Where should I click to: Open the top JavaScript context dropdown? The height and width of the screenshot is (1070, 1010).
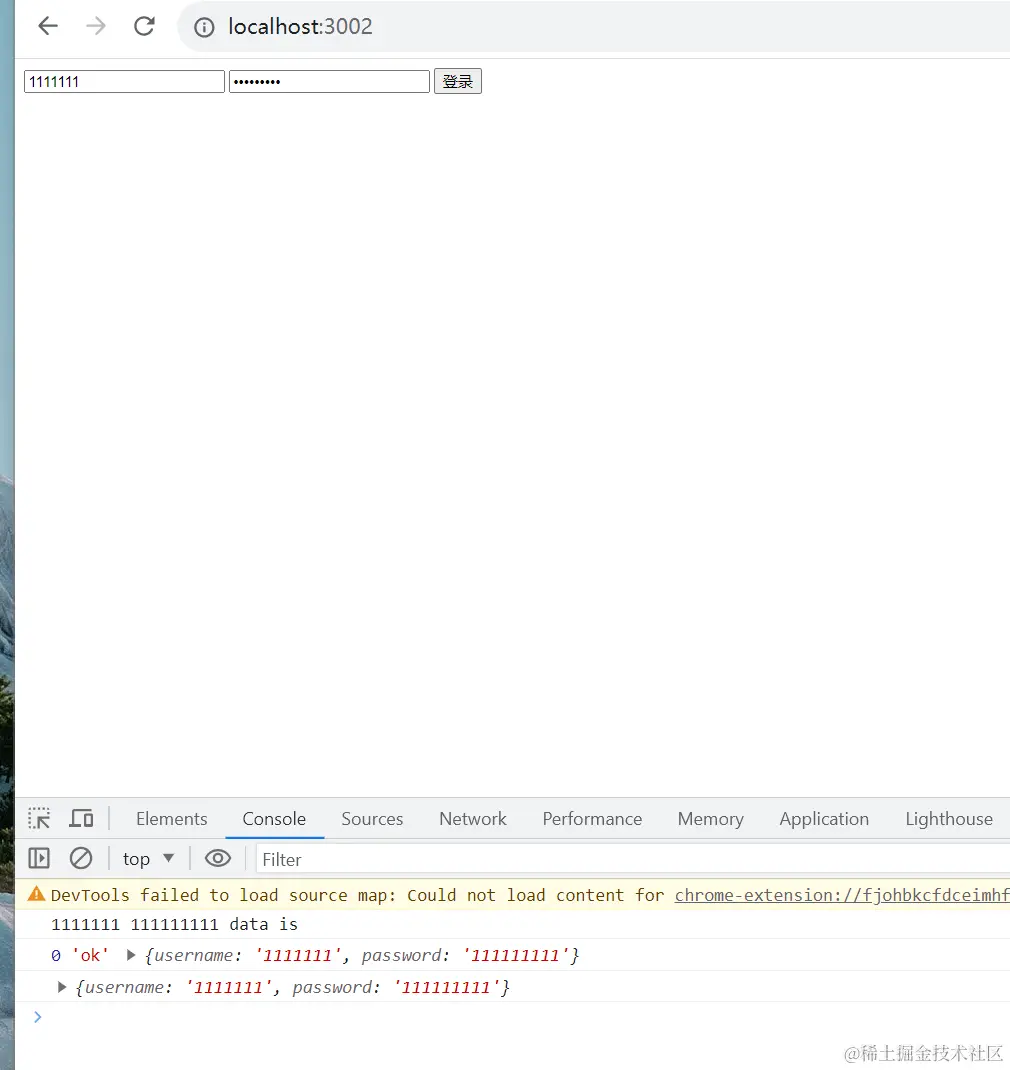coord(148,858)
